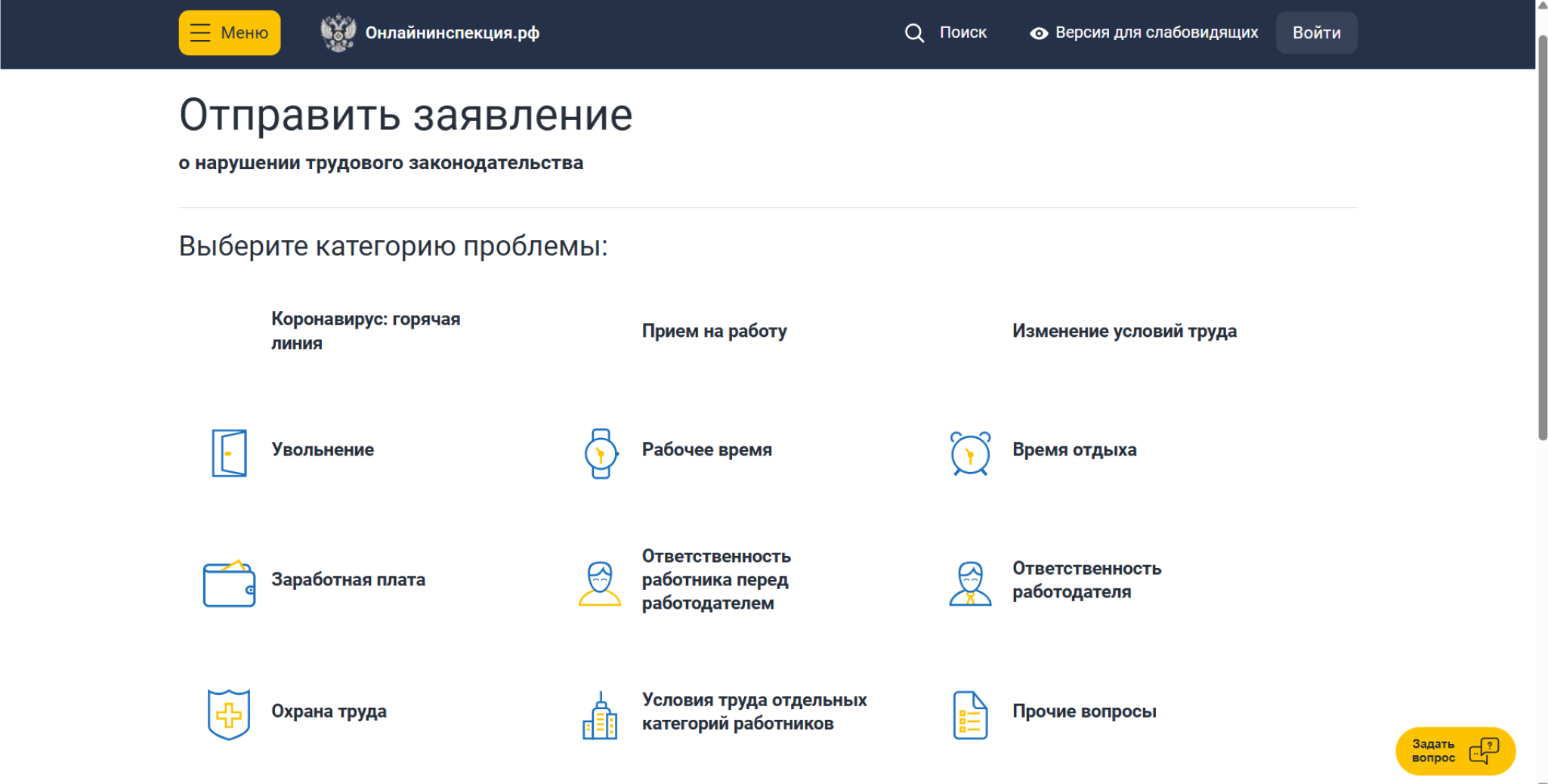Select the Прочие вопросы document icon
Image resolution: width=1548 pixels, height=784 pixels.
point(971,715)
